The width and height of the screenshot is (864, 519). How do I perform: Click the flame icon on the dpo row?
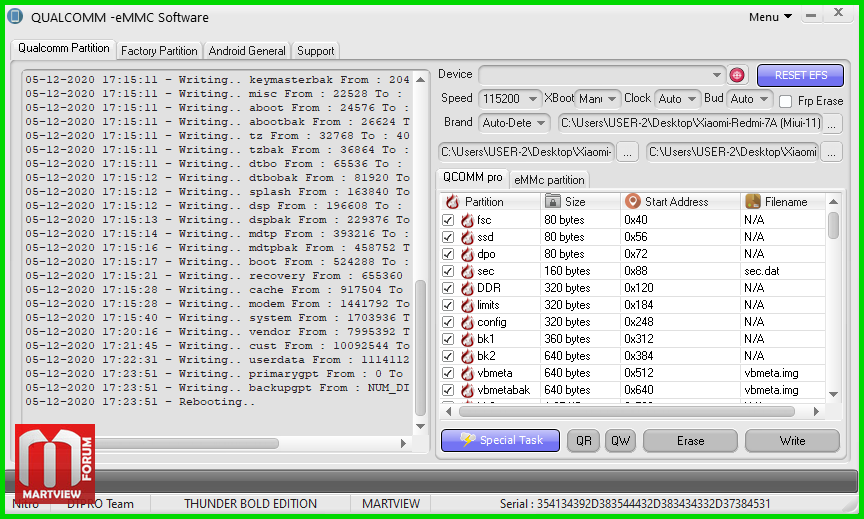(467, 255)
